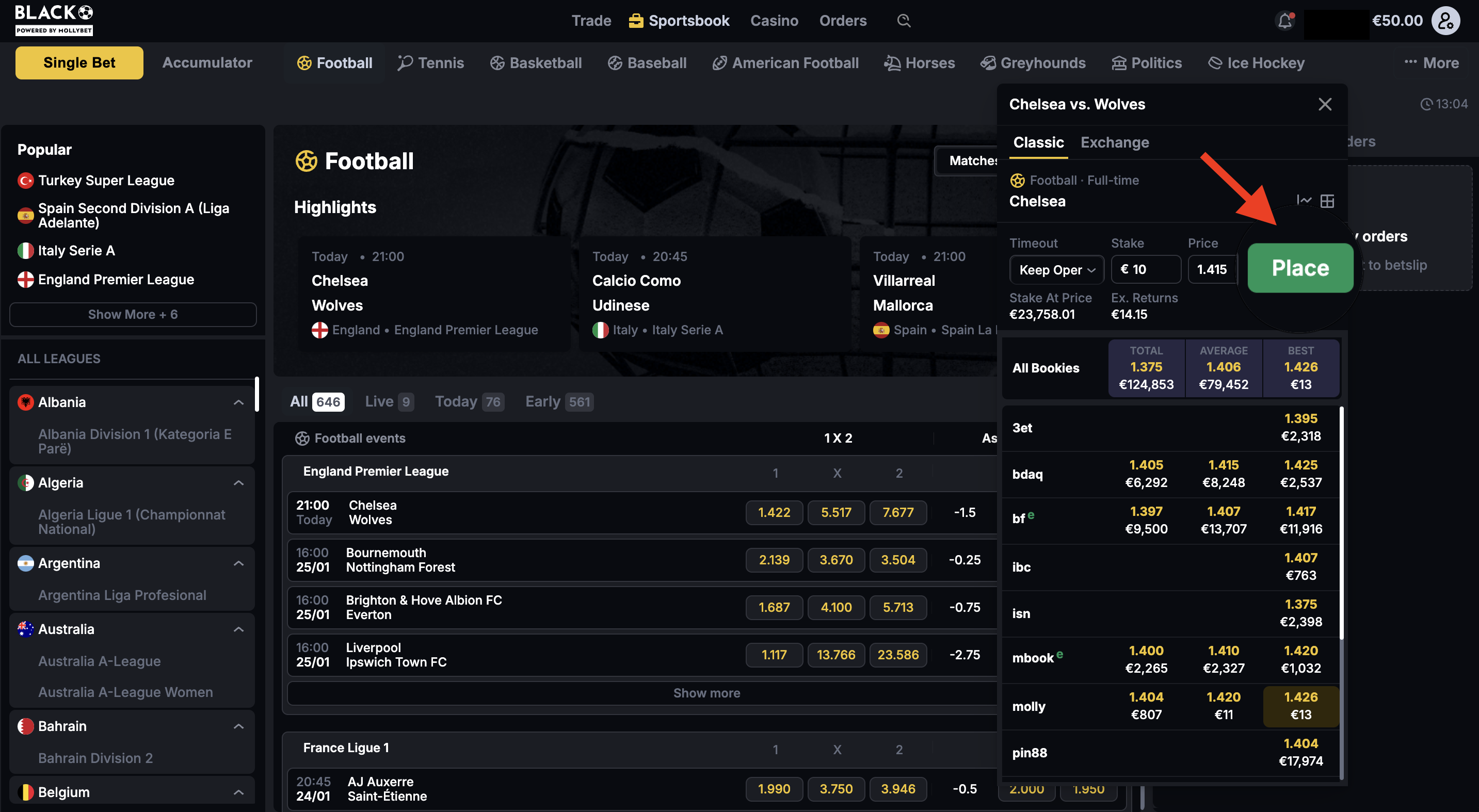Image resolution: width=1479 pixels, height=812 pixels.
Task: Click the Stake input field
Action: click(x=1146, y=270)
